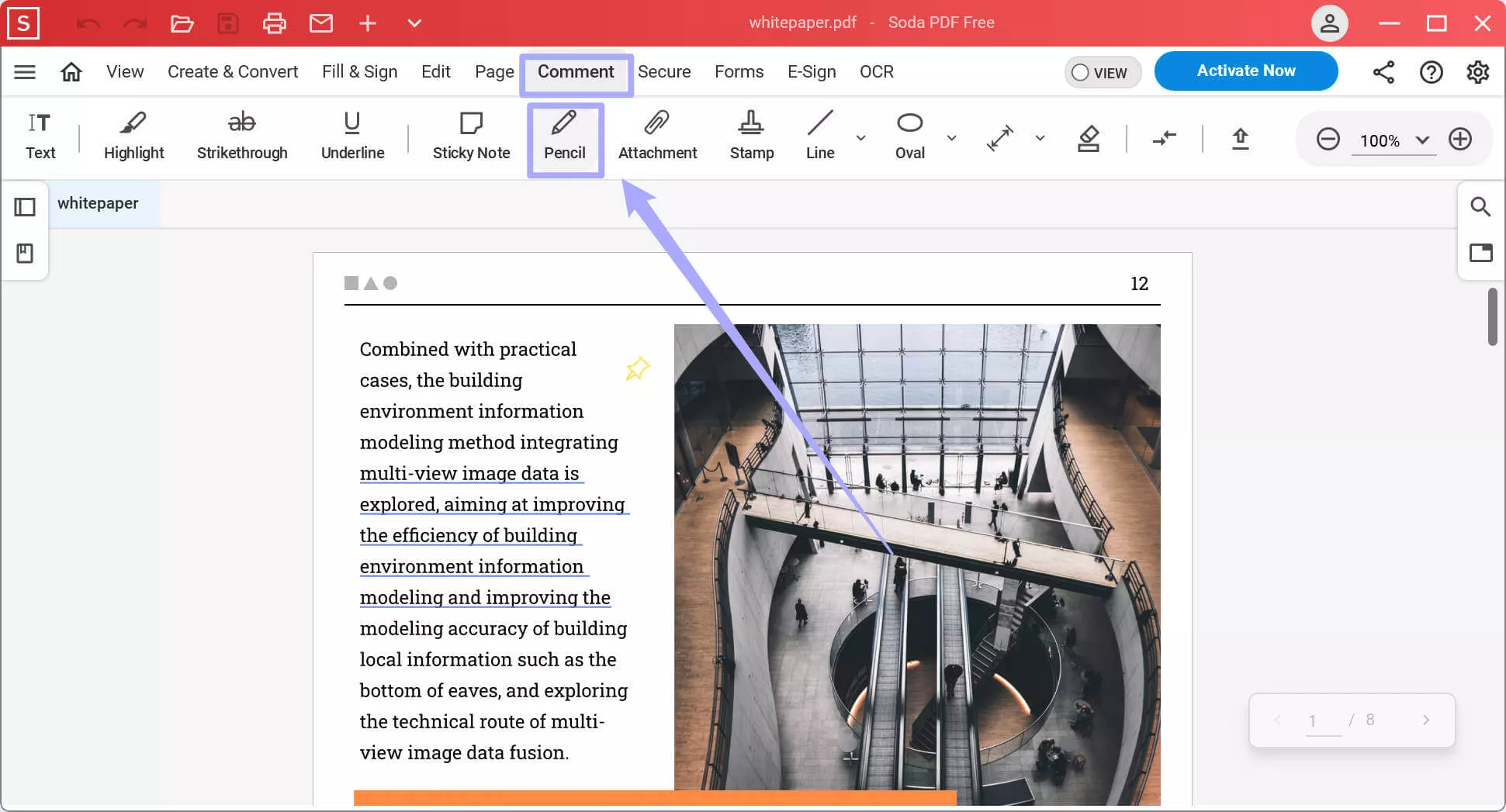The width and height of the screenshot is (1506, 812).
Task: Open the search magnifier on right sidebar
Action: click(1480, 207)
